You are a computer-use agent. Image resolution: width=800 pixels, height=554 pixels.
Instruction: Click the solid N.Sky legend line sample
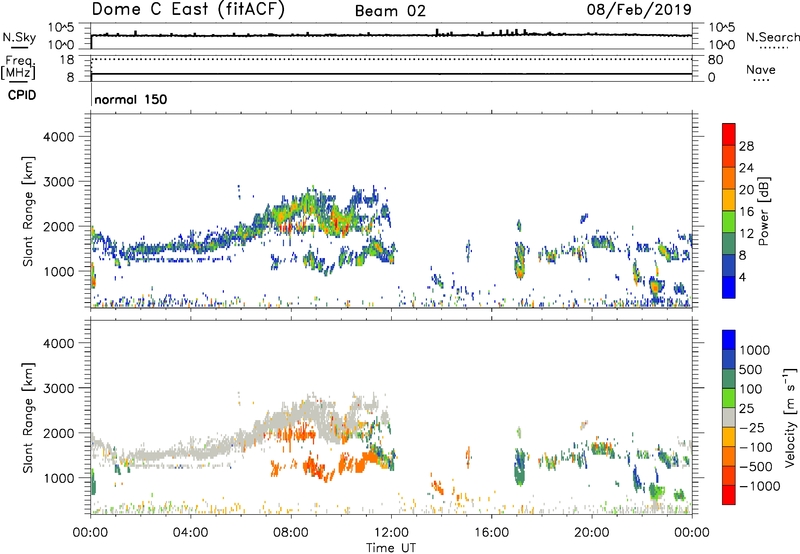point(19,48)
